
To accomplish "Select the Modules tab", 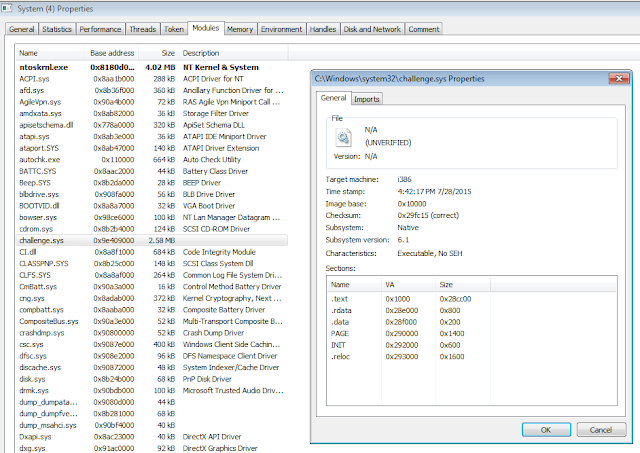I will click(x=206, y=28).
